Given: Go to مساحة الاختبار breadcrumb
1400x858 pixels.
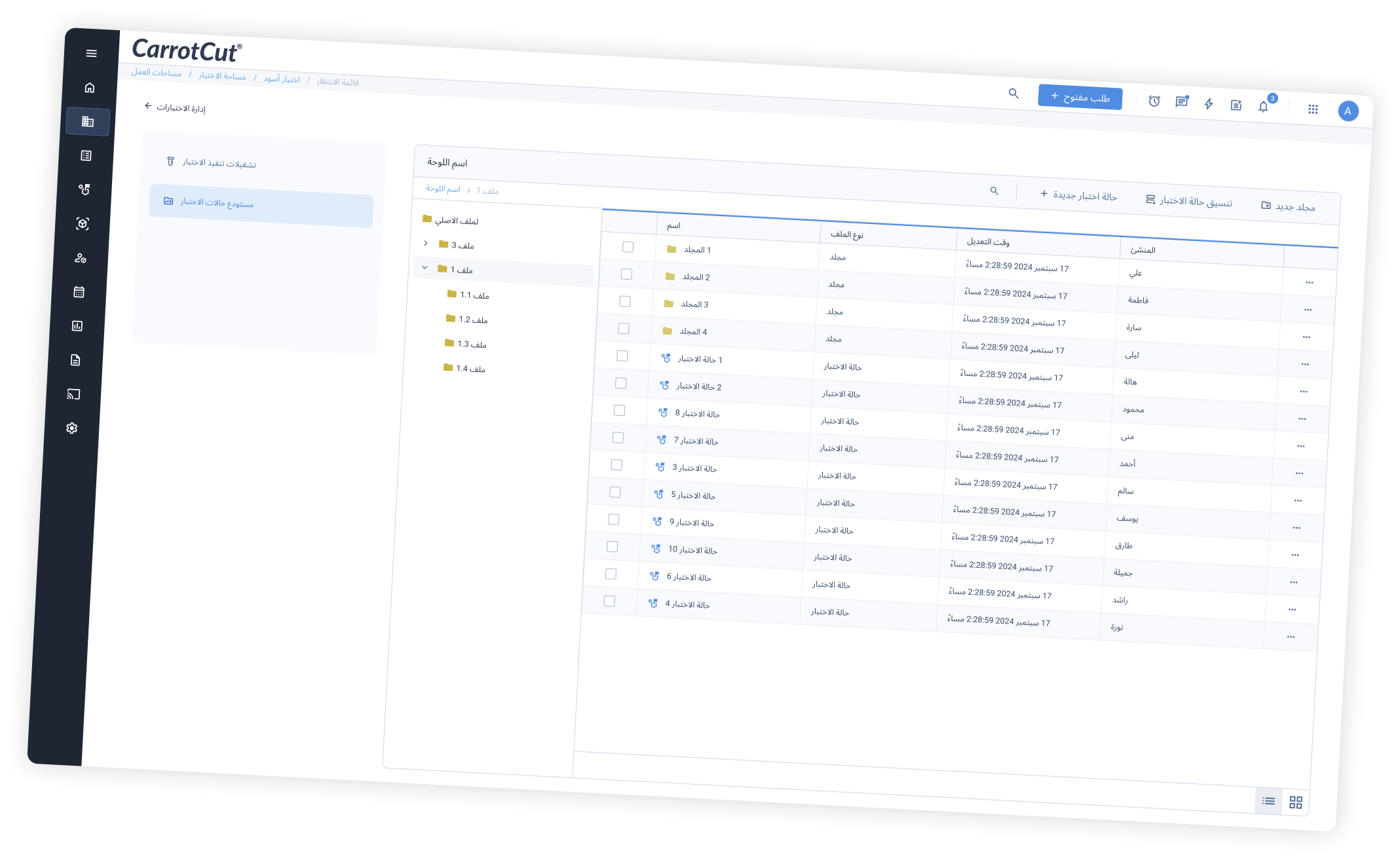Looking at the screenshot, I should [x=222, y=76].
